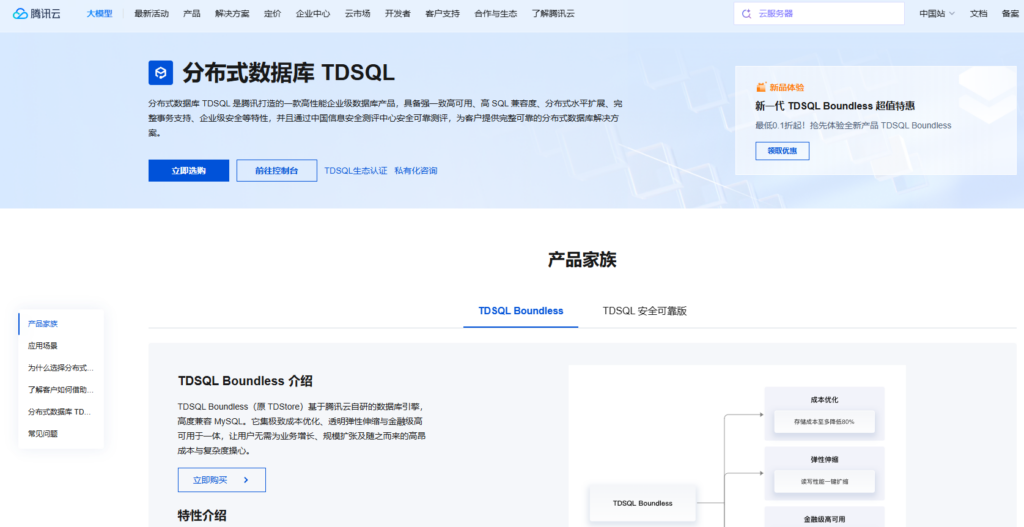Click the 产品家族 section heading
The width and height of the screenshot is (1024, 527).
coord(582,260)
